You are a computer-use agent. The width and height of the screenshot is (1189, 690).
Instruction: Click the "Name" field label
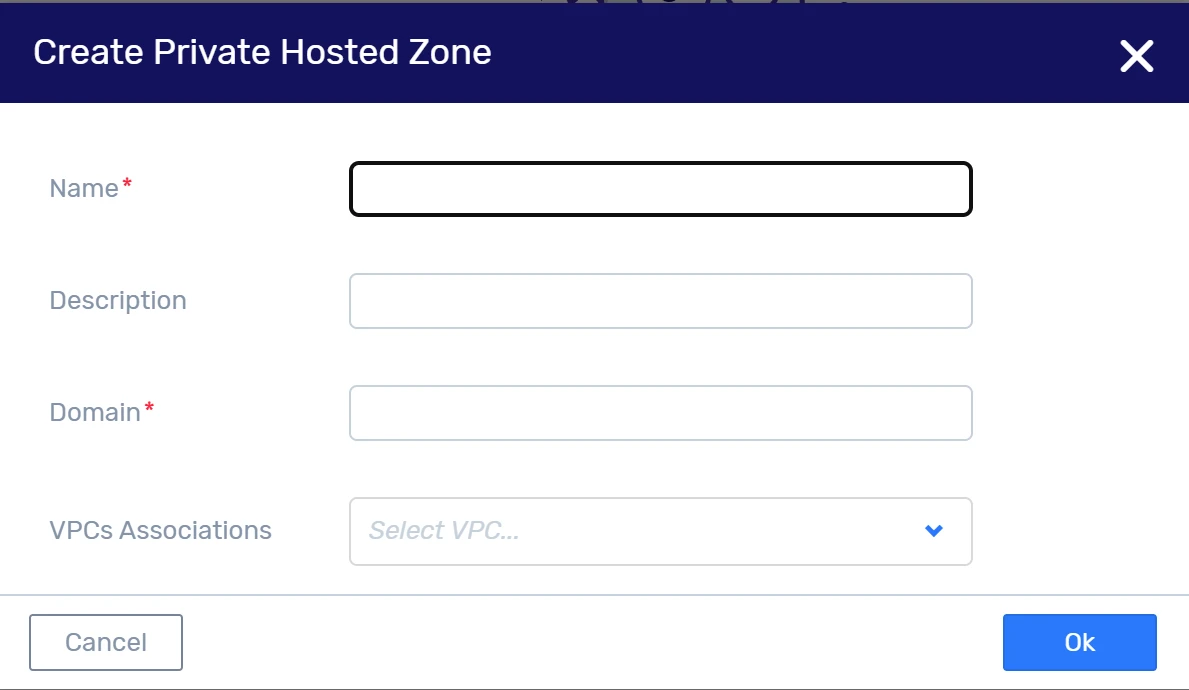pos(84,189)
